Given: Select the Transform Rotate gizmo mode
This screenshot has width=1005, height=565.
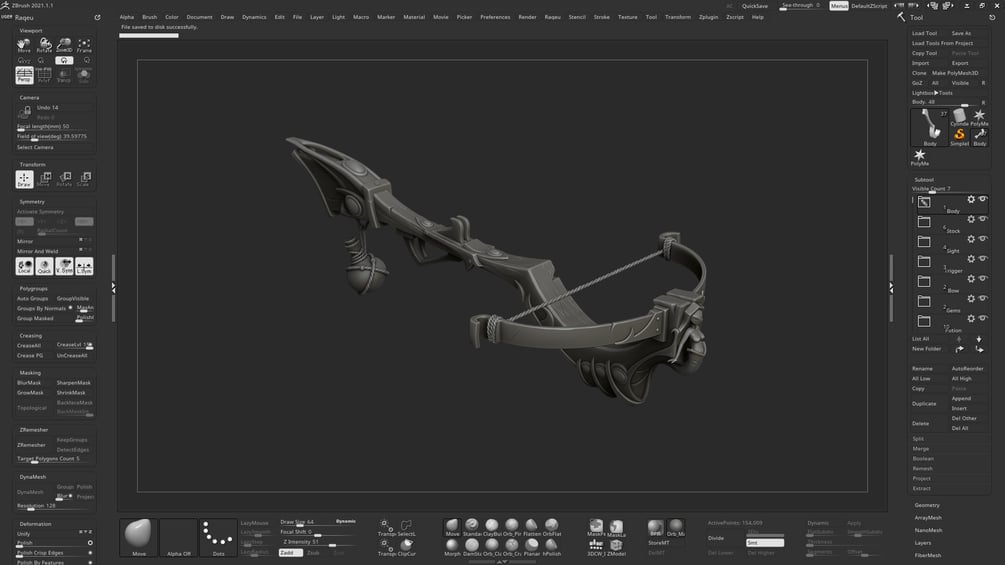Looking at the screenshot, I should pyautogui.click(x=64, y=179).
